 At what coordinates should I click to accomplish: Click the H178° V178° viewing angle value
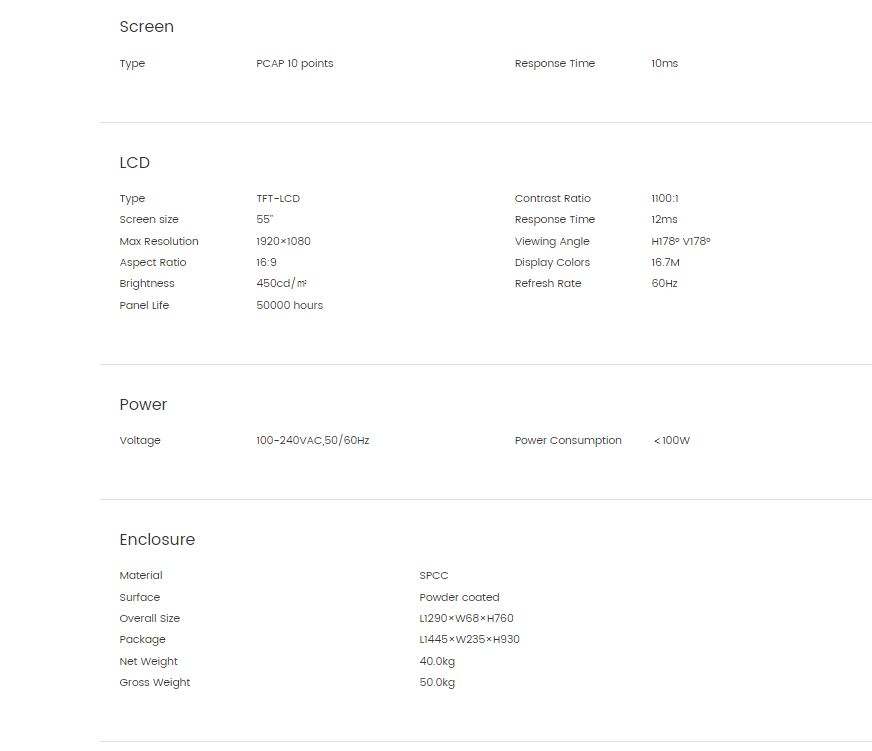(681, 241)
